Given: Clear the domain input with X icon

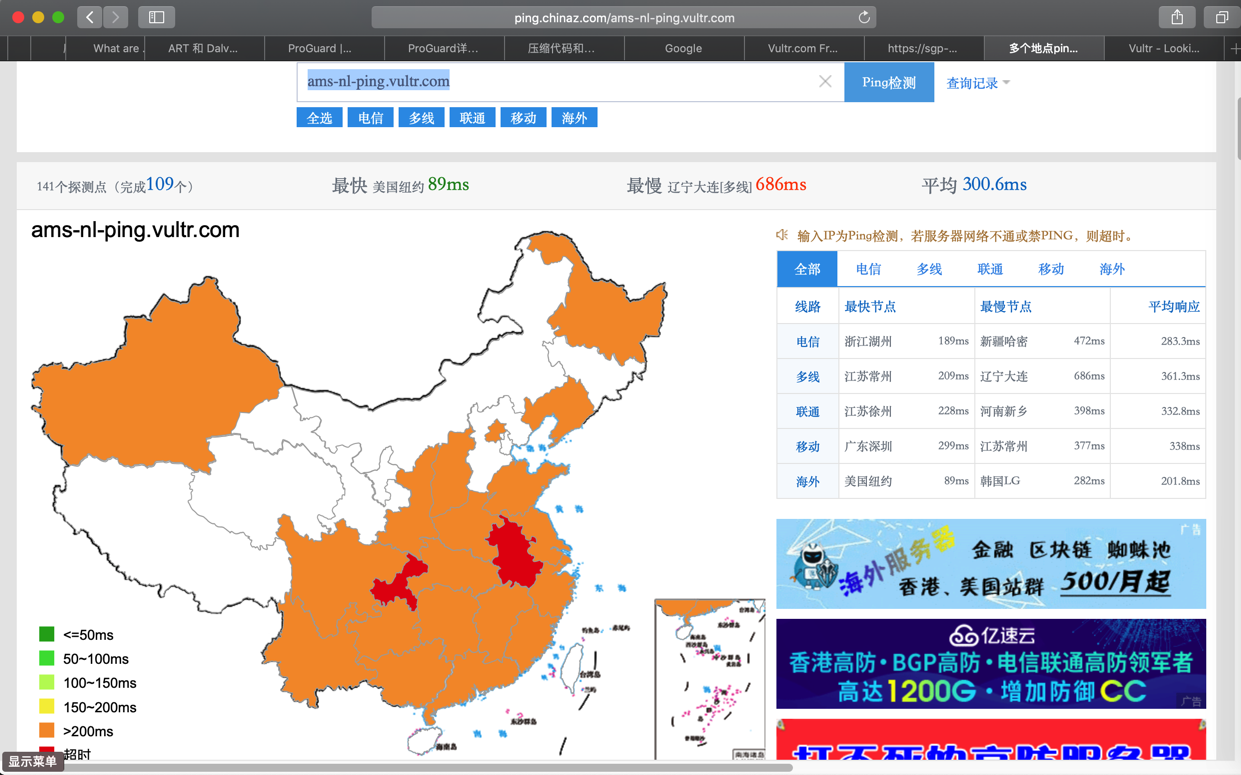Looking at the screenshot, I should pos(825,81).
